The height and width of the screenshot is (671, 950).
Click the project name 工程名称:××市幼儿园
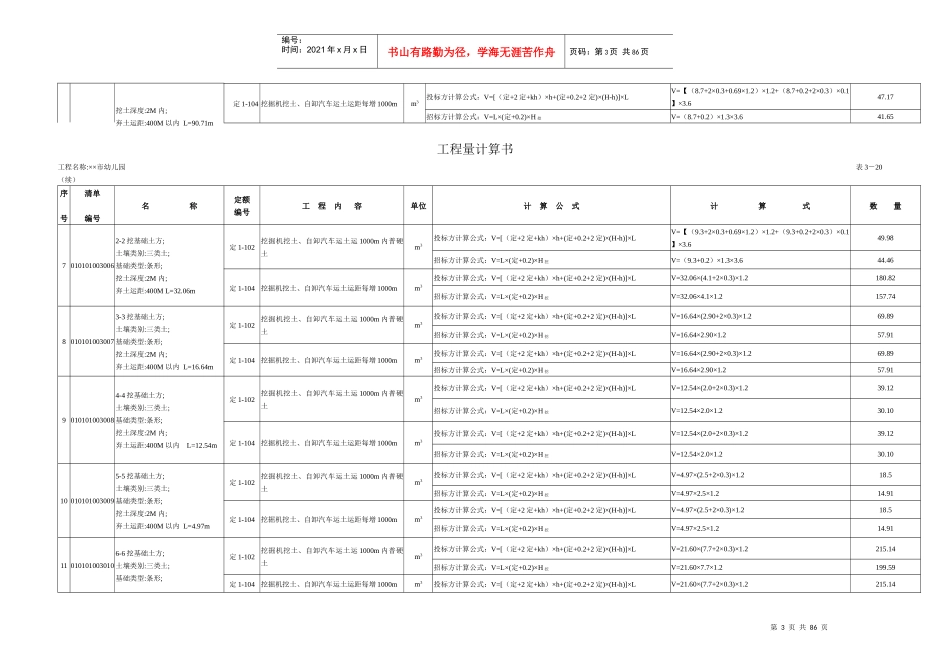click(92, 167)
